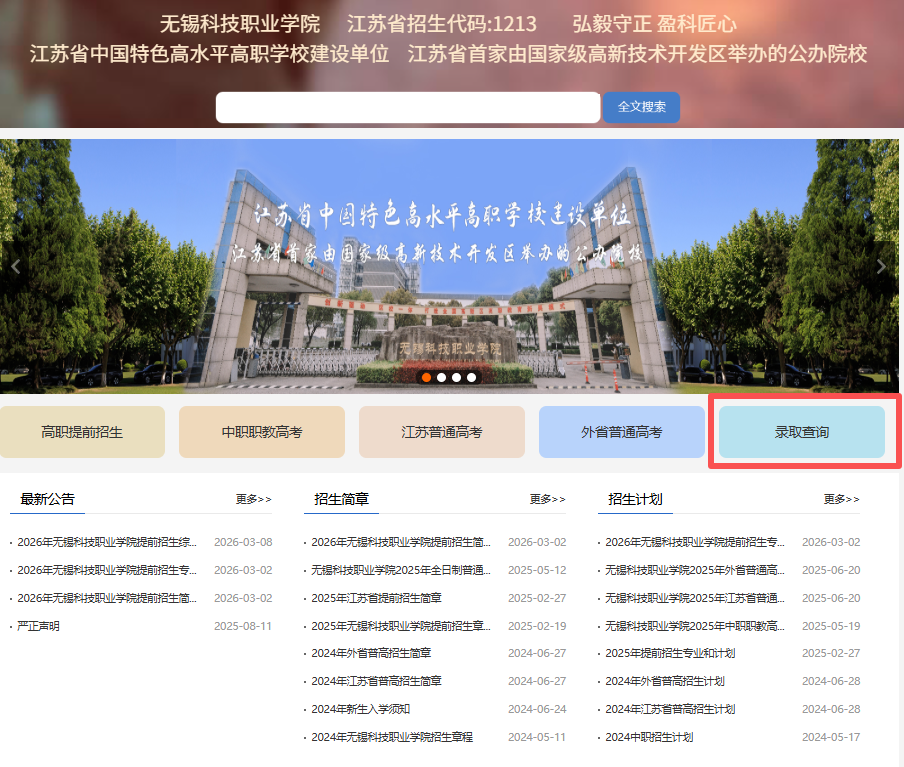Open 2025年江苏省提前招生简章 link
Screen dimensions: 904x767
click(x=376, y=598)
